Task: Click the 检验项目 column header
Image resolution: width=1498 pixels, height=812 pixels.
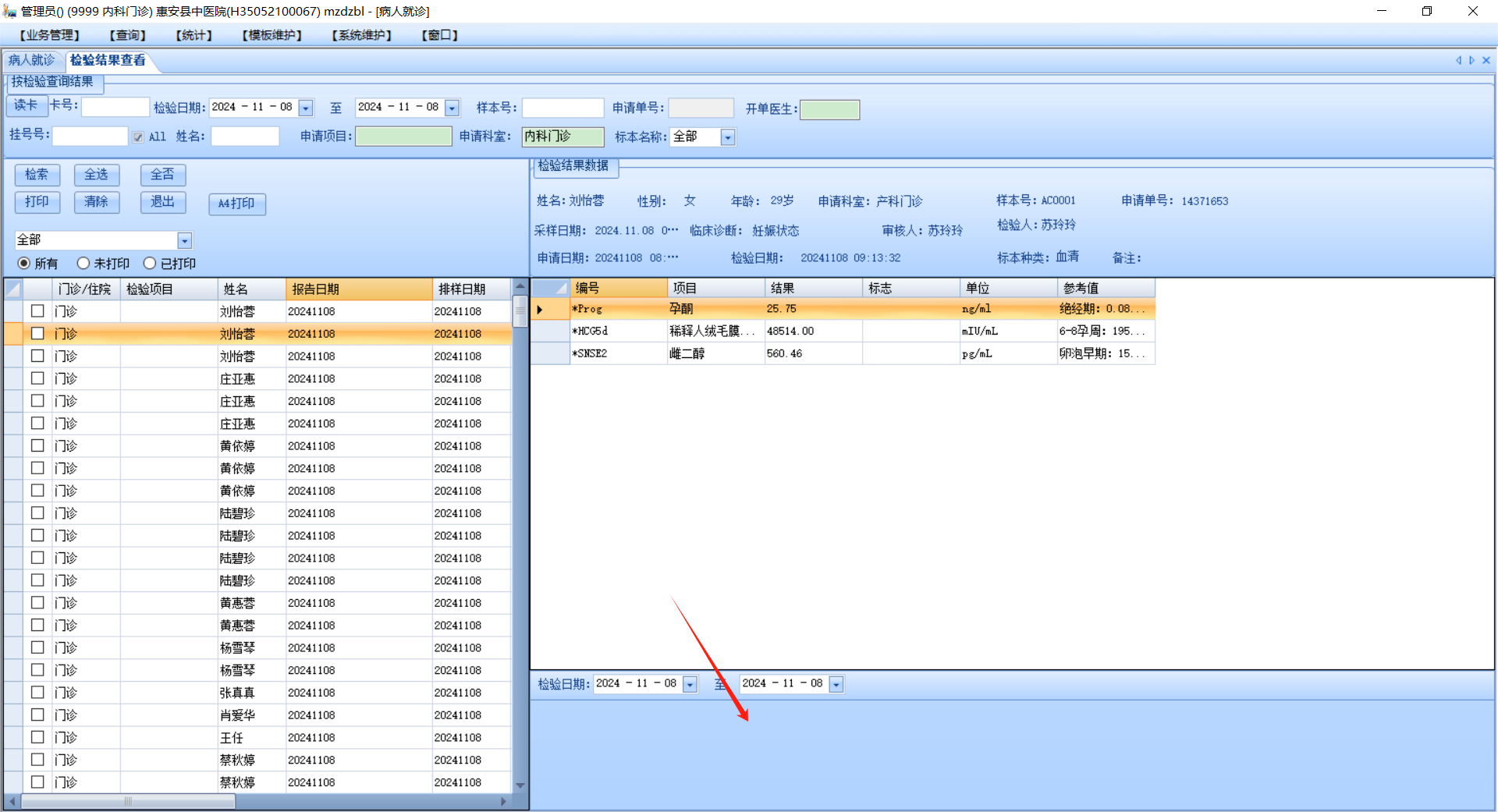Action: click(169, 289)
